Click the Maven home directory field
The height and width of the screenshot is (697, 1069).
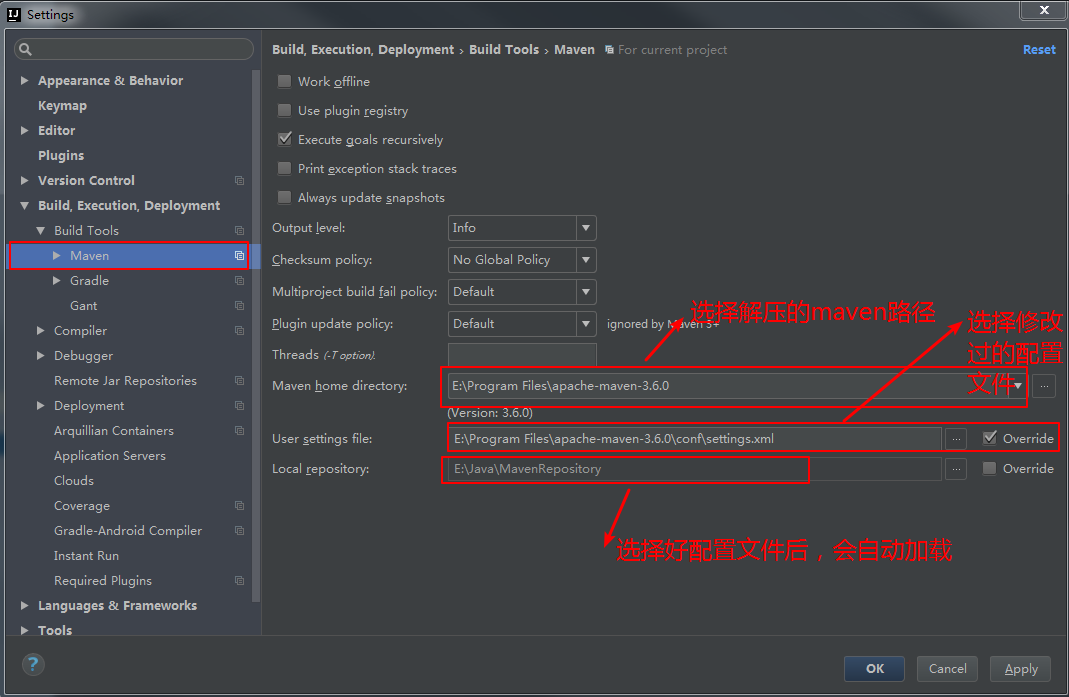(738, 386)
